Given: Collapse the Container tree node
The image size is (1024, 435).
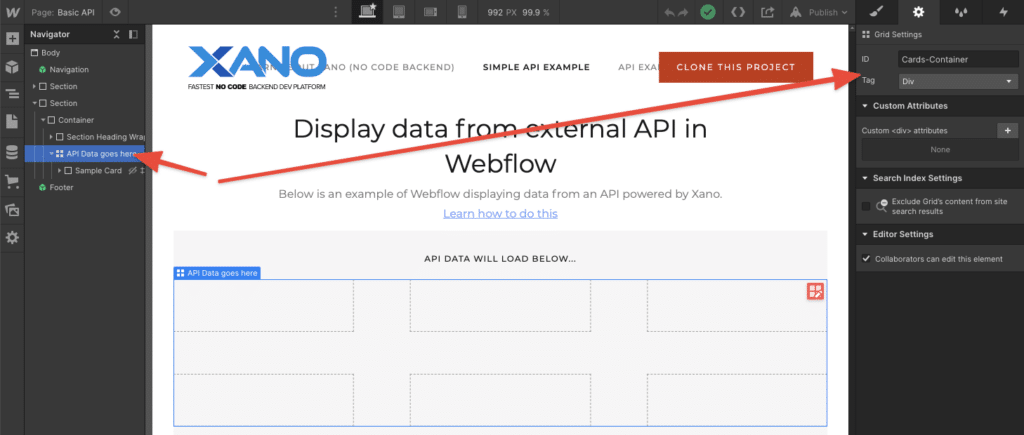Looking at the screenshot, I should coord(43,120).
